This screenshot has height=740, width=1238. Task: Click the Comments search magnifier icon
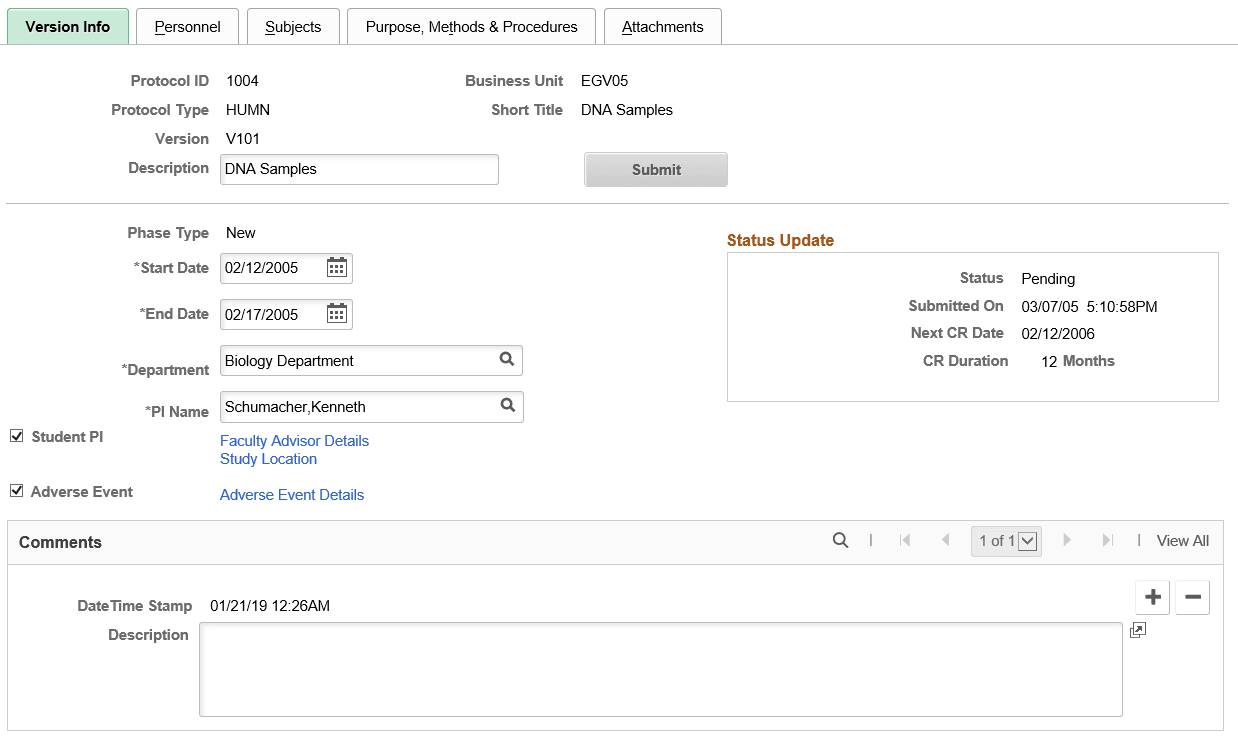click(x=840, y=540)
